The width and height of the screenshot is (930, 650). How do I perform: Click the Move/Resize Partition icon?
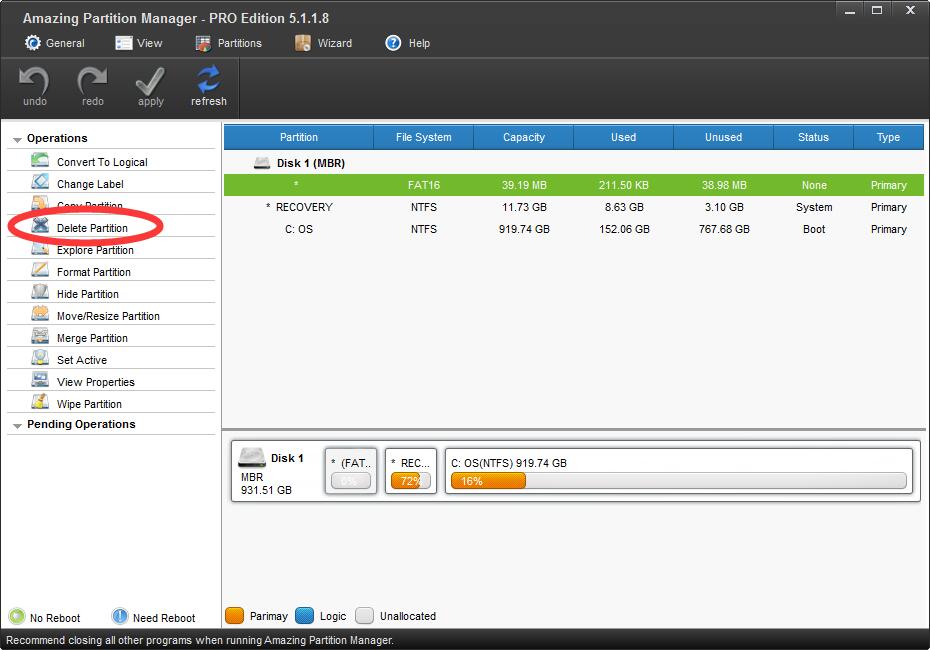point(40,314)
